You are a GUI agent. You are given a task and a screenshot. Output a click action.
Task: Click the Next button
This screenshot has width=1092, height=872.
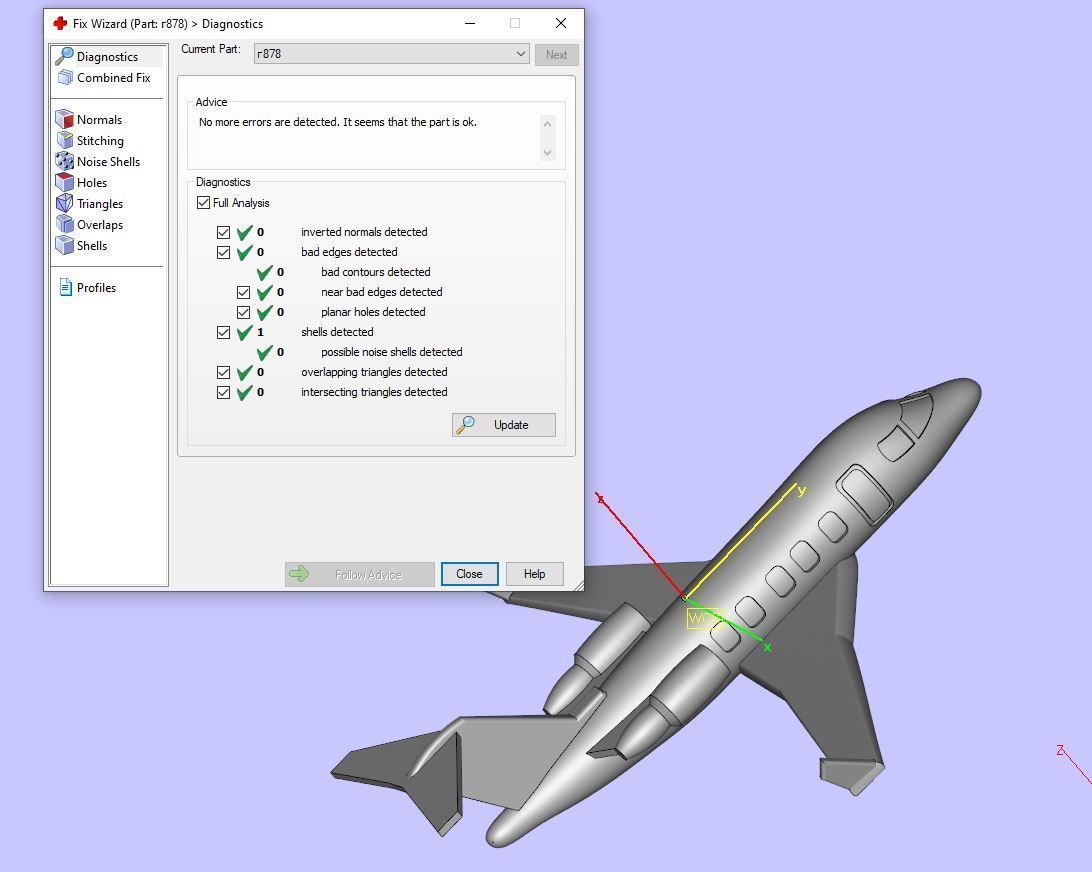[x=556, y=54]
